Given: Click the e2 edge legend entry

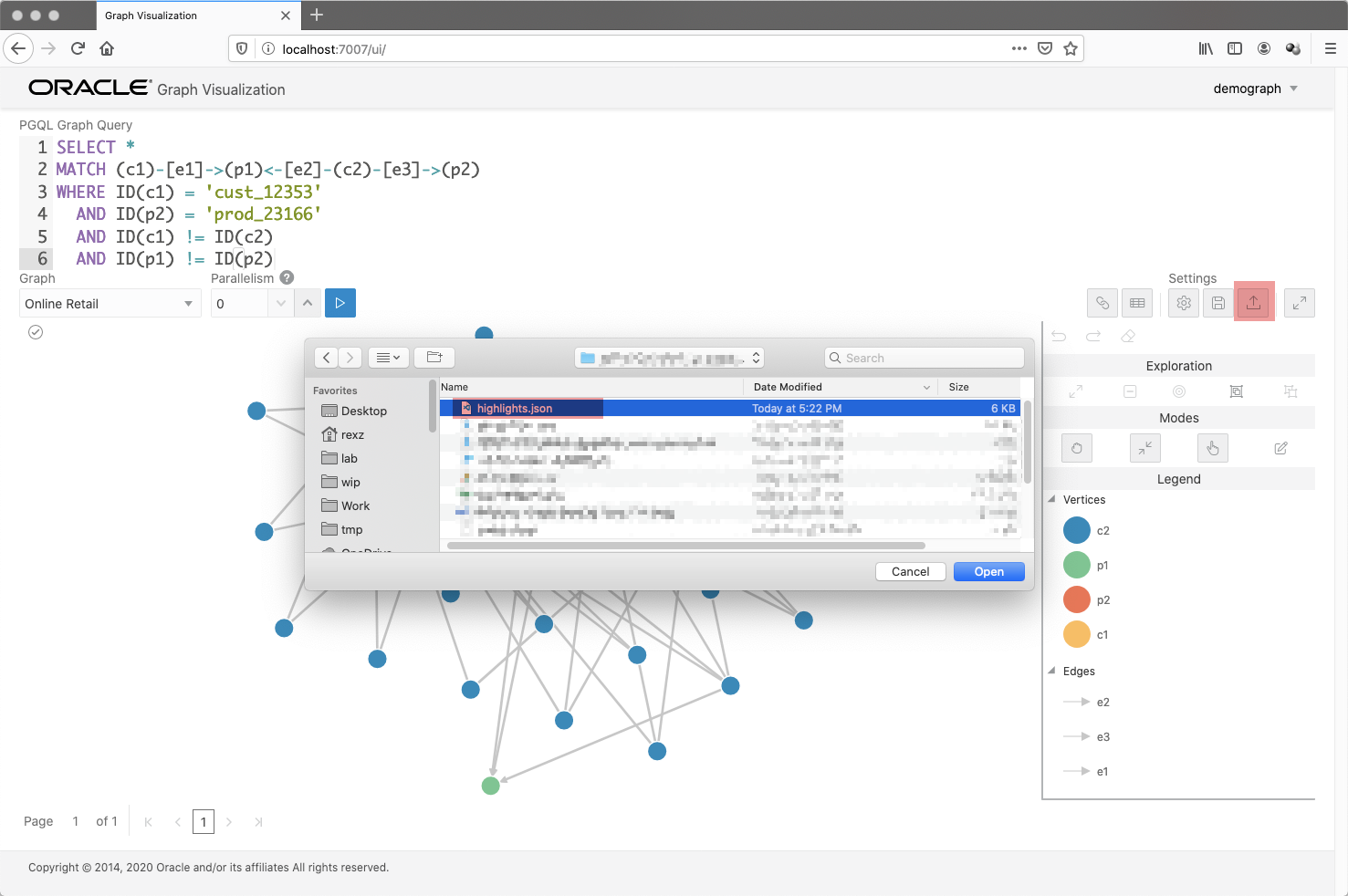Looking at the screenshot, I should (1087, 702).
